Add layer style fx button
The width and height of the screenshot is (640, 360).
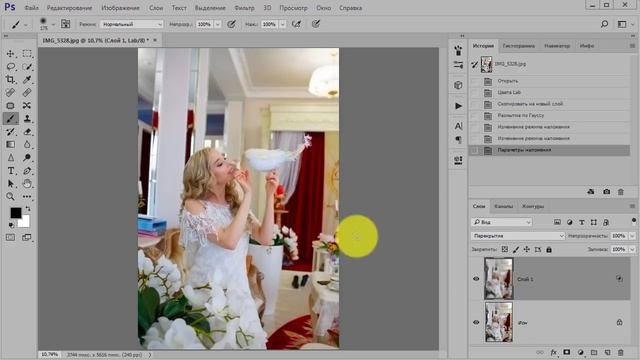pyautogui.click(x=553, y=352)
